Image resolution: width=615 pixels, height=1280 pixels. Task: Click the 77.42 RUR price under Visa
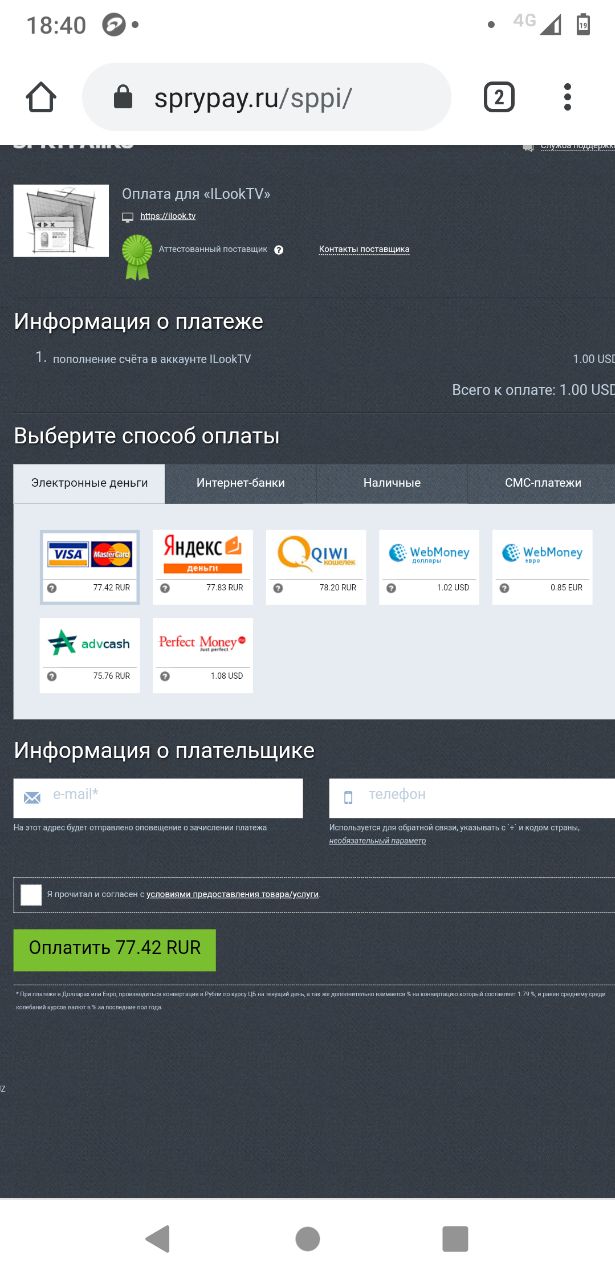[x=111, y=588]
